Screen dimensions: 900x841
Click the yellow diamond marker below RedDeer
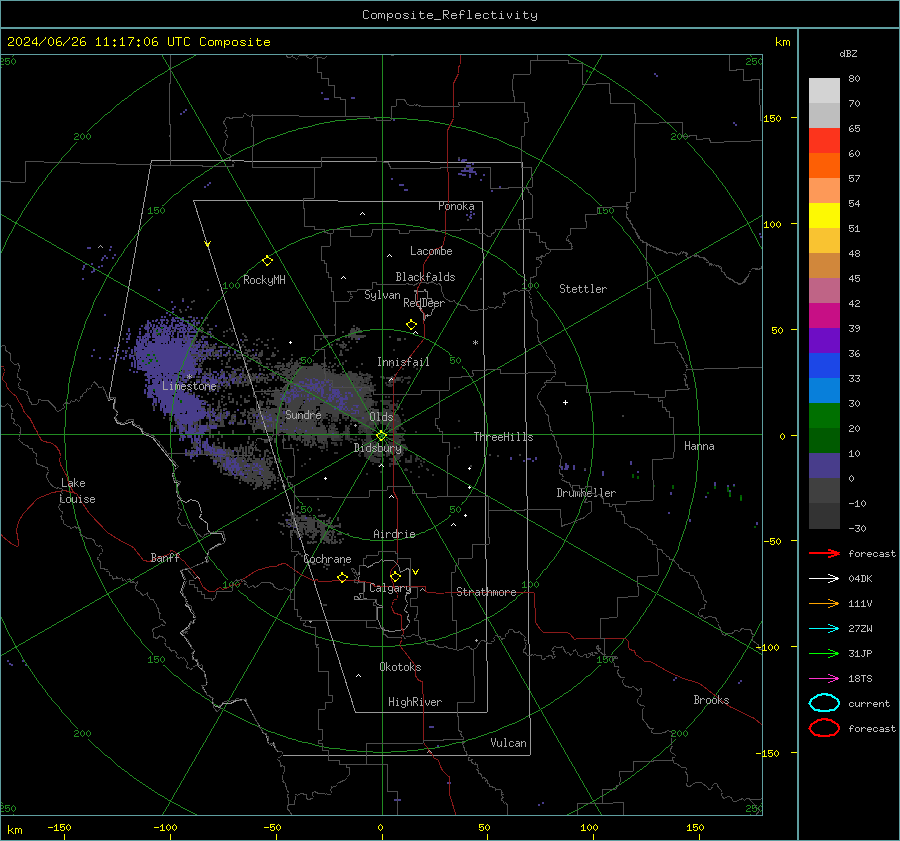pyautogui.click(x=411, y=325)
